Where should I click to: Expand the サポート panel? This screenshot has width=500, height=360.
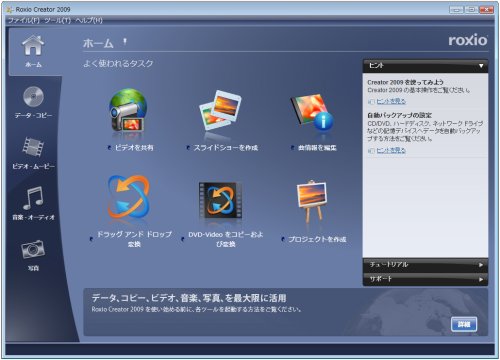click(425, 279)
